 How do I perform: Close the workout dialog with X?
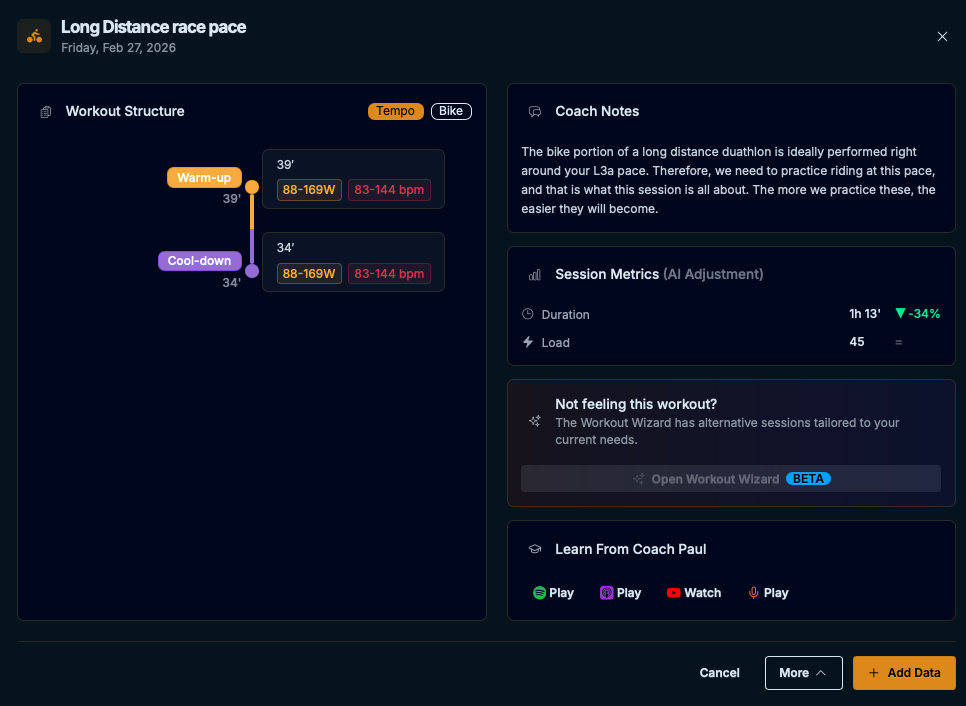coord(942,36)
